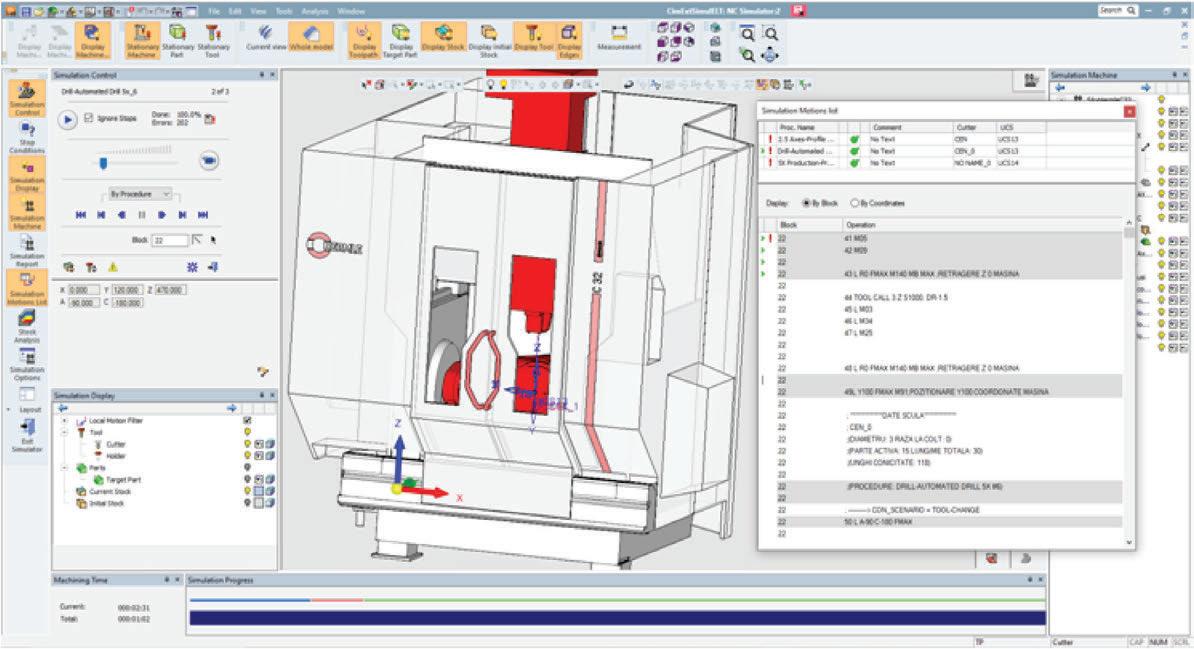
Task: Click the X coordinate field
Action: pos(84,290)
